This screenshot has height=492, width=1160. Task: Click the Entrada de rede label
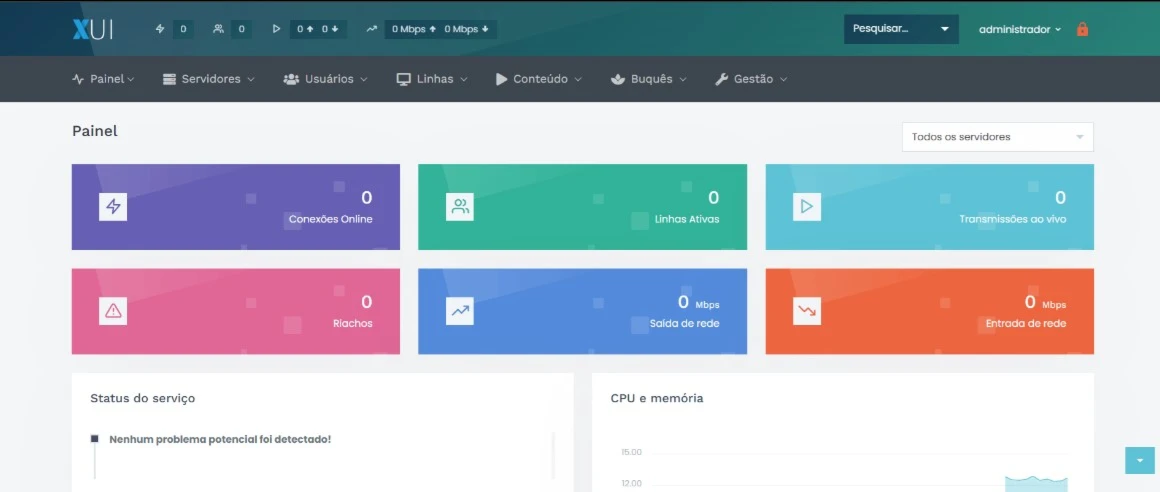pos(1026,323)
